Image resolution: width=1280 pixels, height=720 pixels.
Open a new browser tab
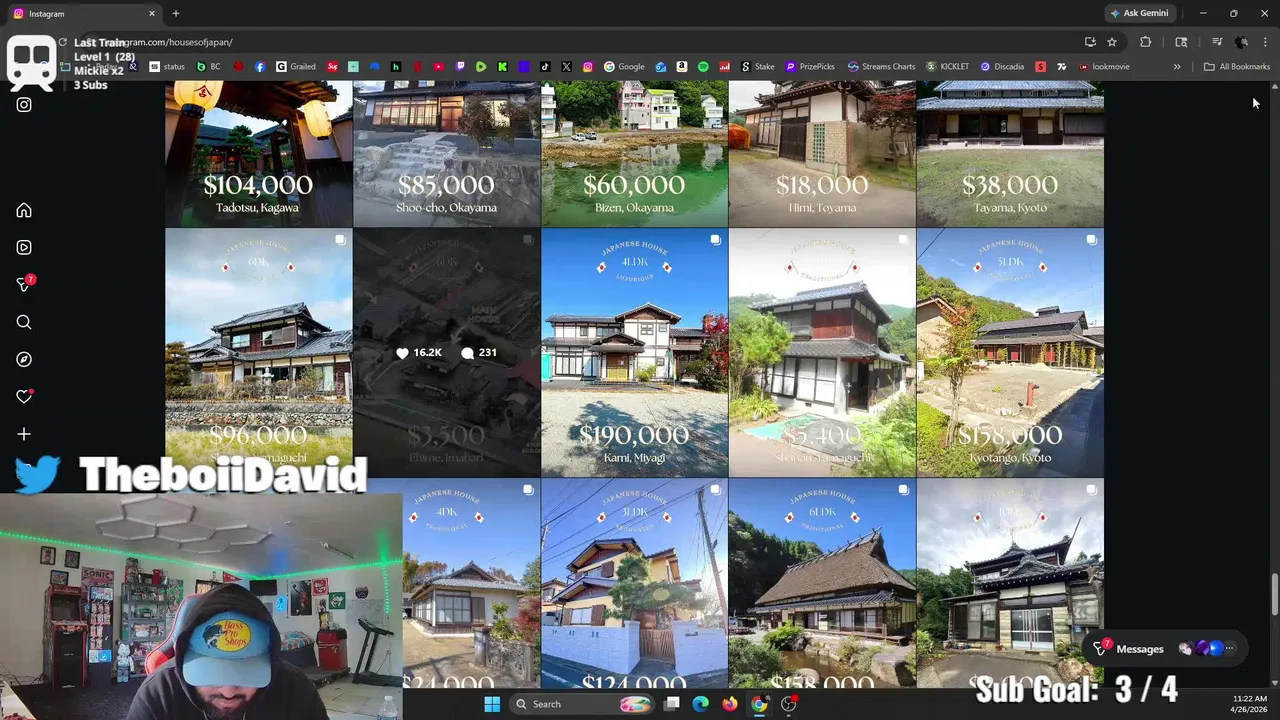(176, 14)
